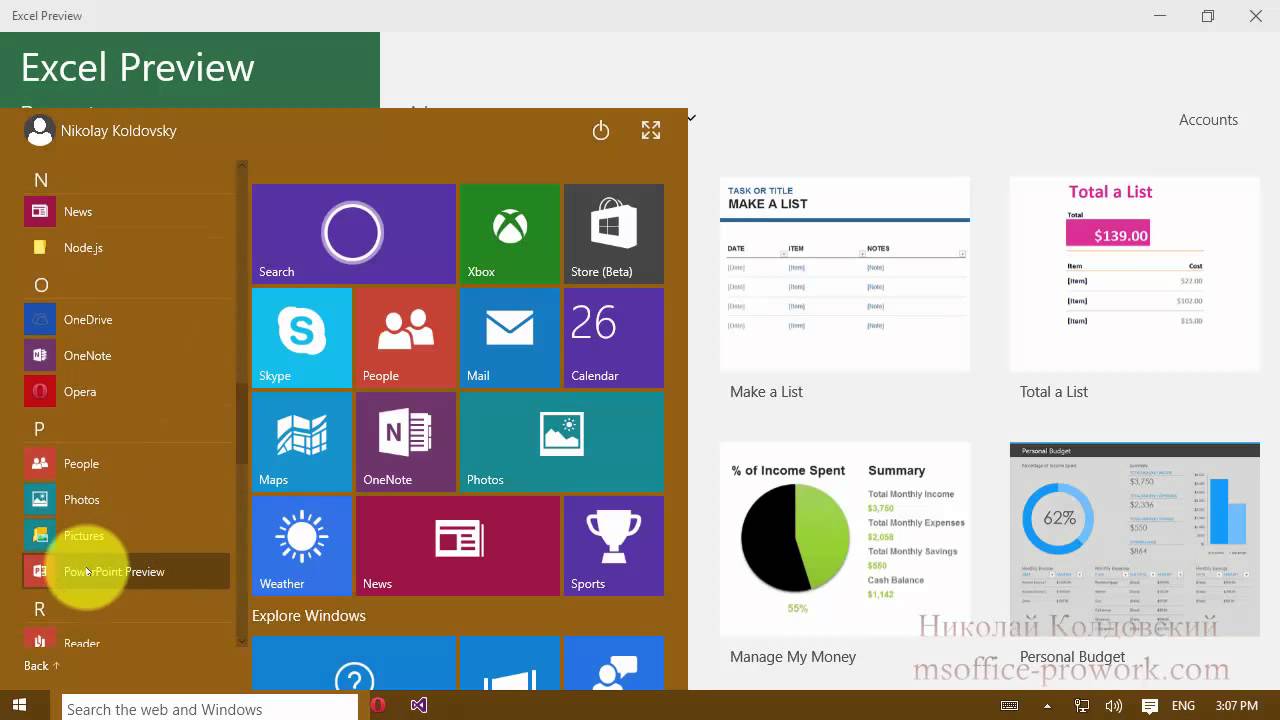The height and width of the screenshot is (720, 1280).
Task: Open the help question mark tile
Action: point(354,663)
